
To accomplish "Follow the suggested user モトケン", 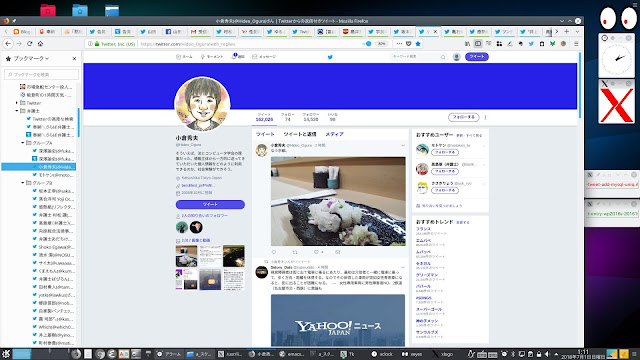I will [445, 152].
